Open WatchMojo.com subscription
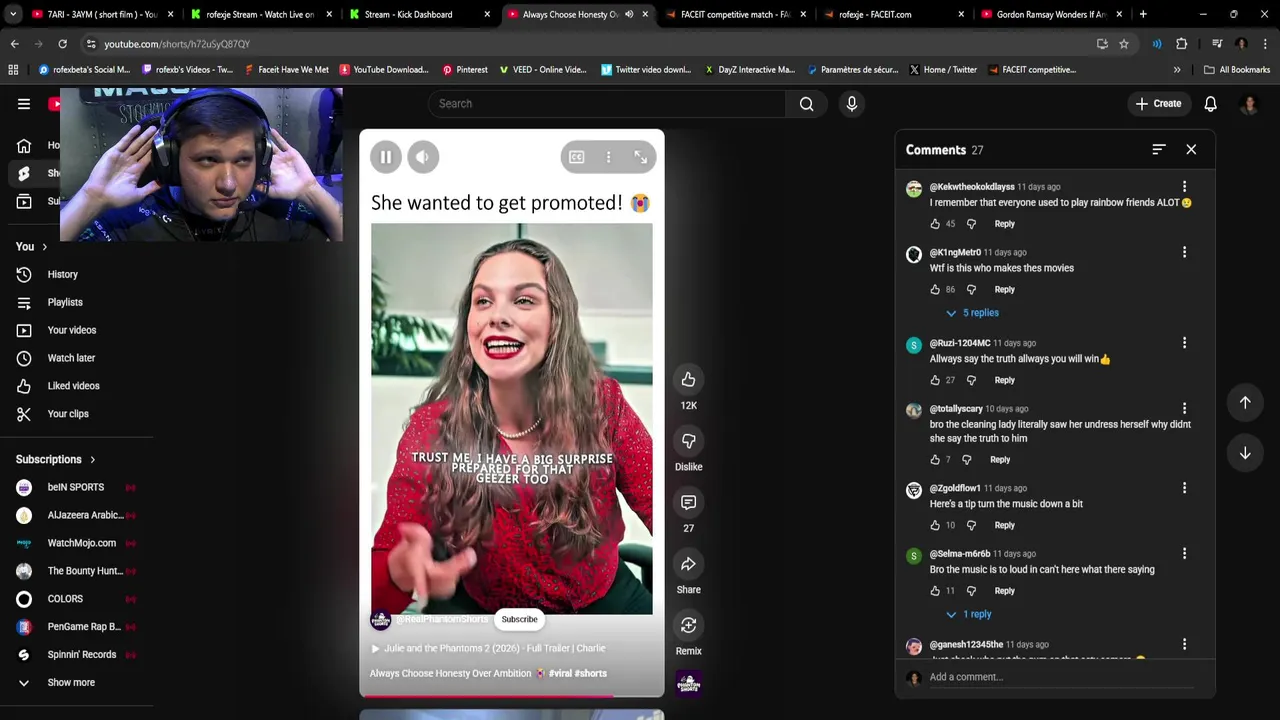Viewport: 1280px width, 720px height. 76,543
